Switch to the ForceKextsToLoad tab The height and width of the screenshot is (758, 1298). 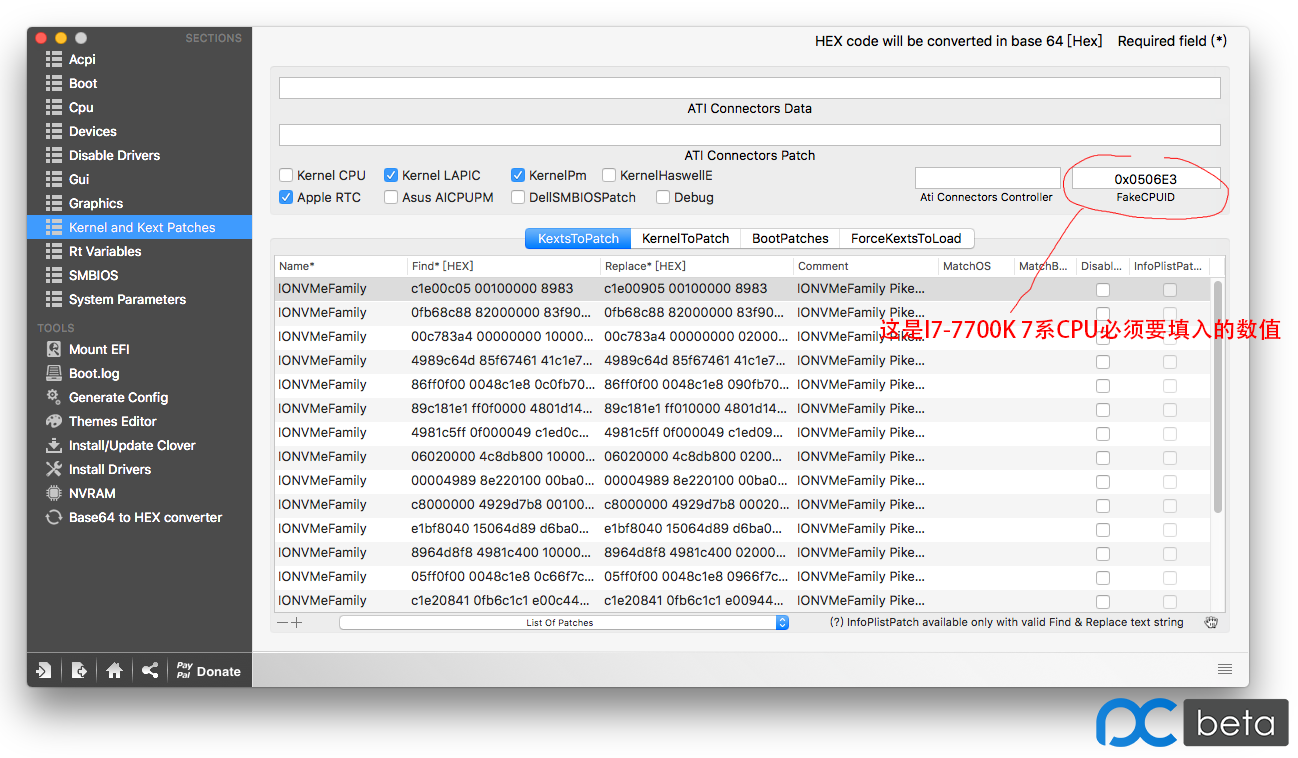905,238
